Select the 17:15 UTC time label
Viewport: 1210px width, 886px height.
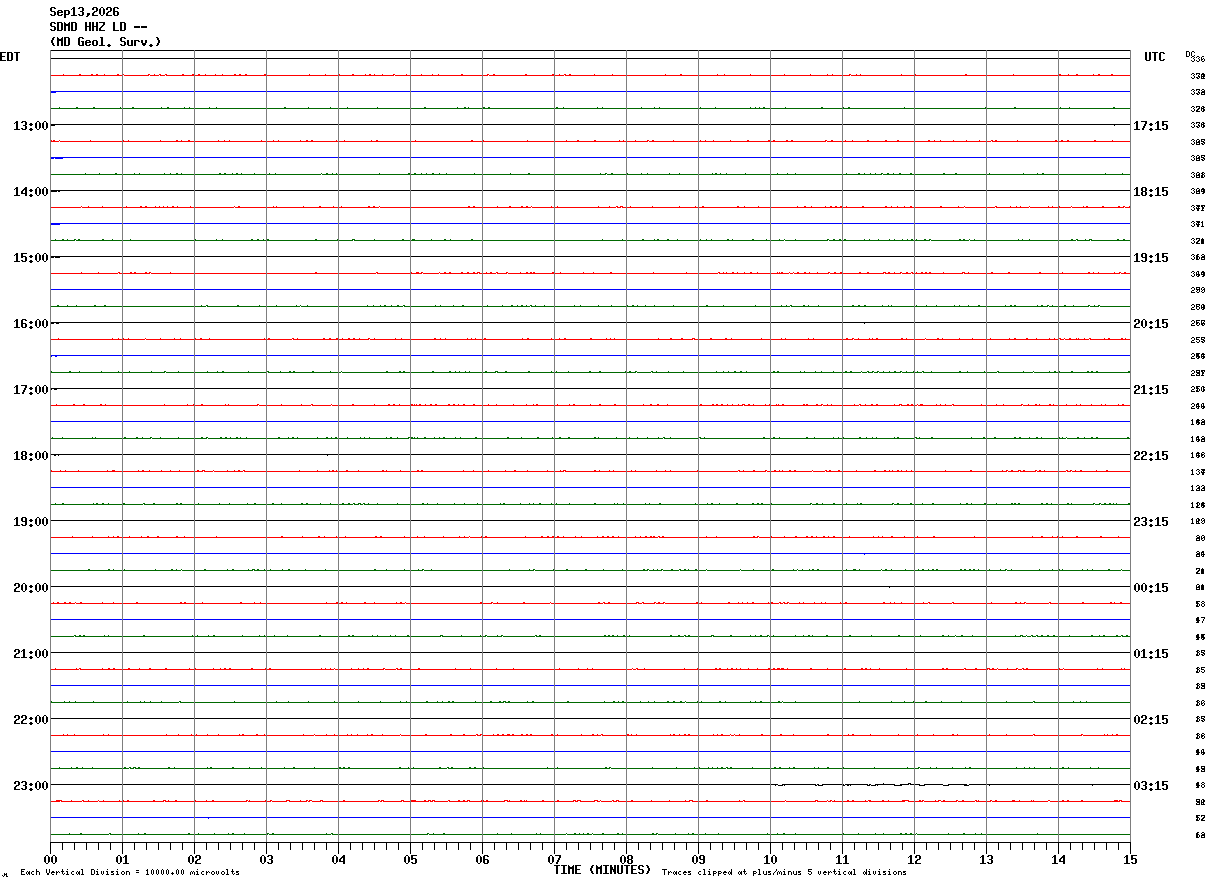pyautogui.click(x=1151, y=126)
